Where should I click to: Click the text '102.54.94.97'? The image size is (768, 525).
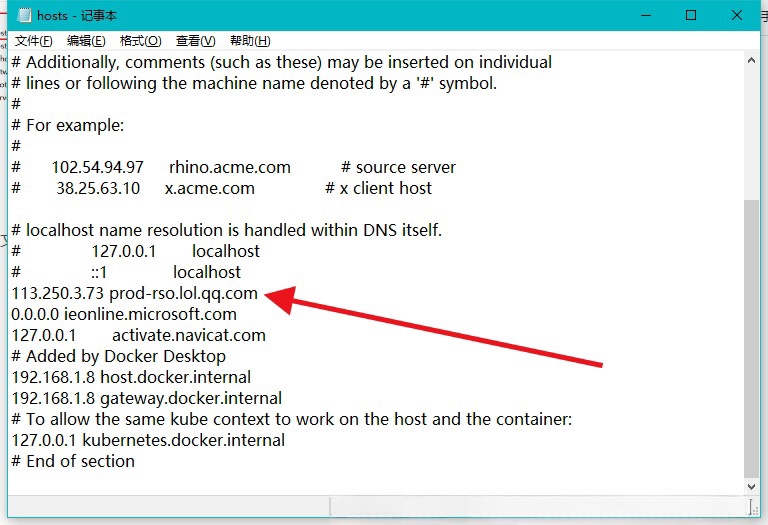(x=97, y=167)
